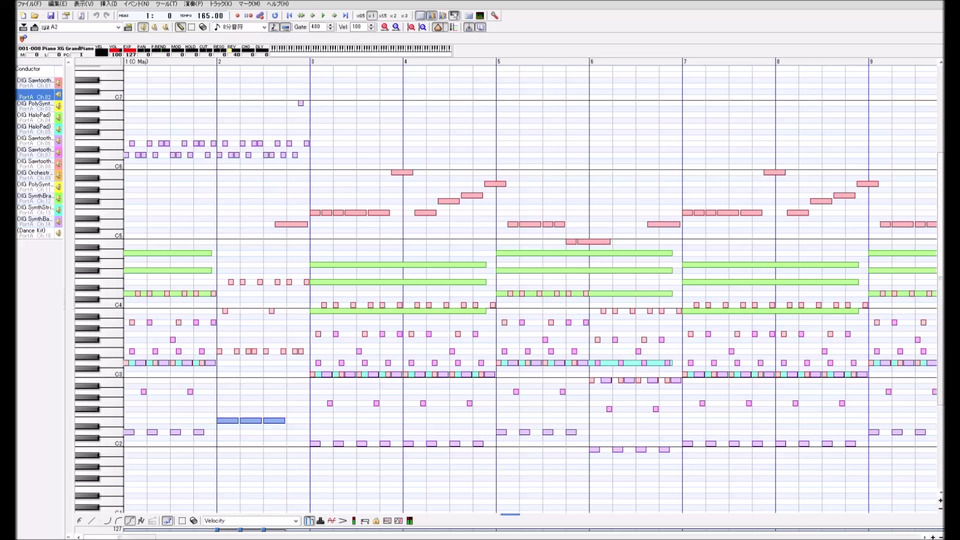Select the pencil draw tool in the top toolbar
The image size is (960, 540).
[x=180, y=27]
